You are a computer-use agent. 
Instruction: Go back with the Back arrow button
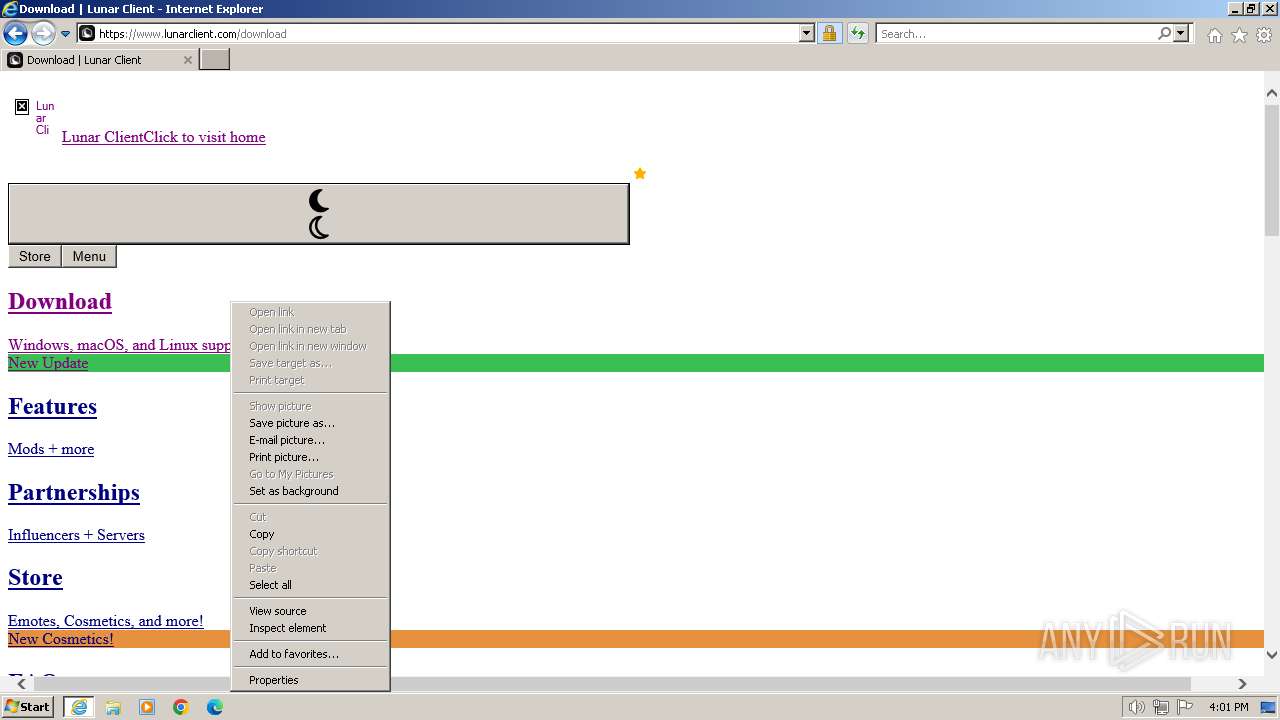[x=15, y=33]
